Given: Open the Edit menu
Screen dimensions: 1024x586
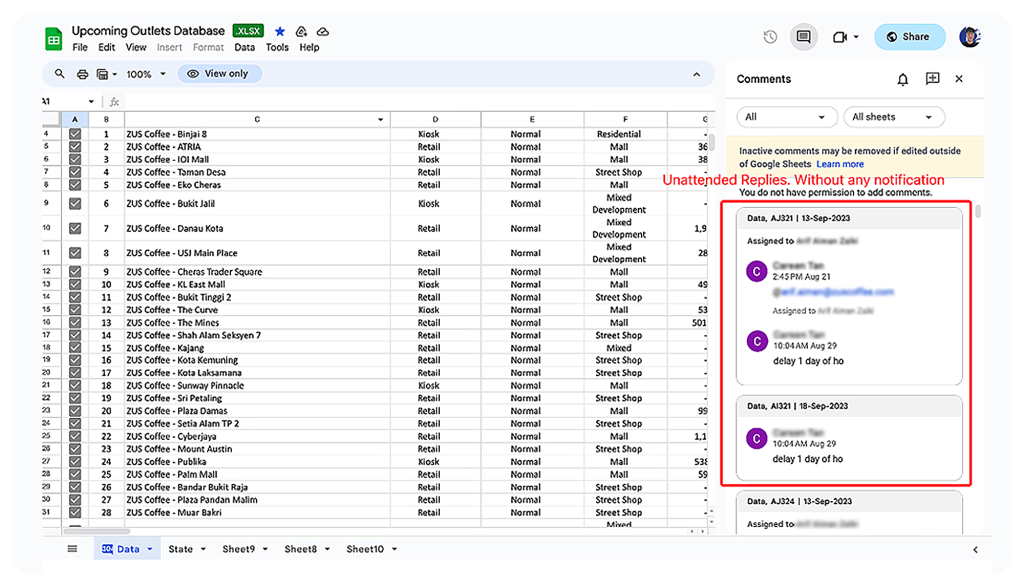Looking at the screenshot, I should click(x=106, y=48).
